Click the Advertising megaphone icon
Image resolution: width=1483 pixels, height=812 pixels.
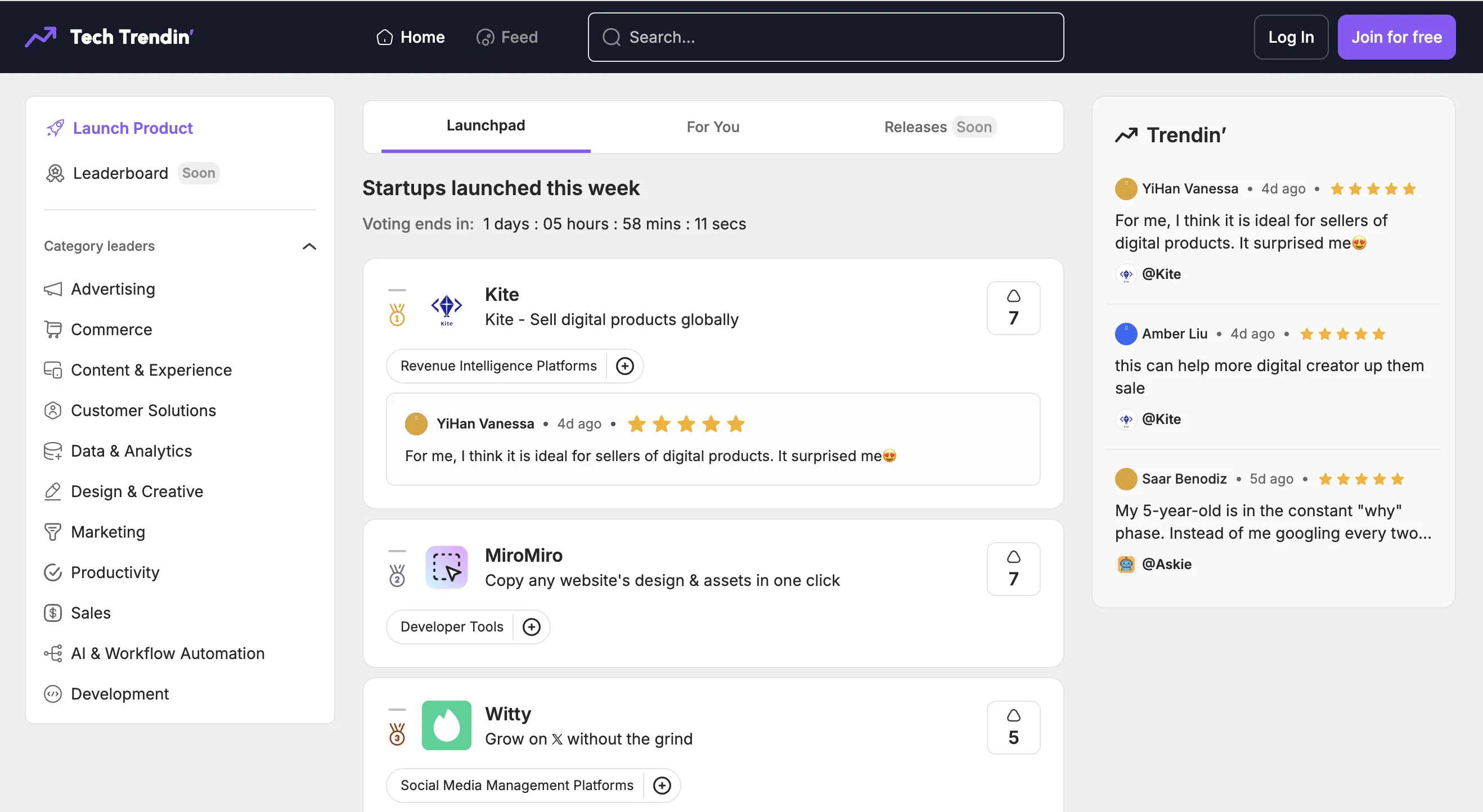click(x=53, y=289)
